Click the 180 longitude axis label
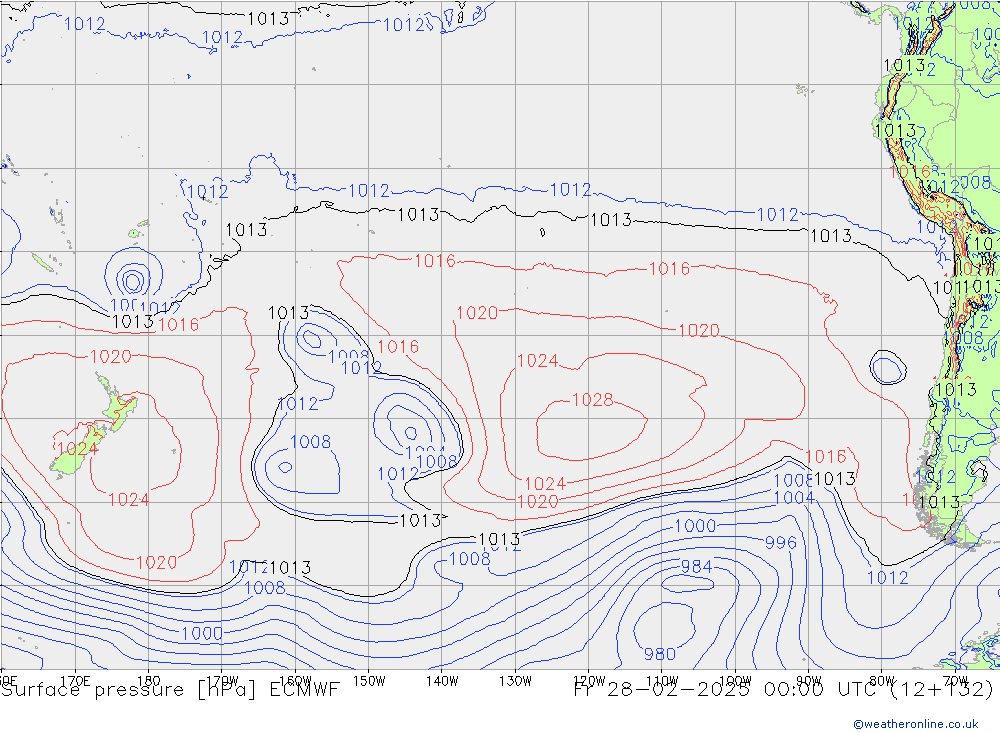Image resolution: width=1000 pixels, height=733 pixels. [x=149, y=681]
